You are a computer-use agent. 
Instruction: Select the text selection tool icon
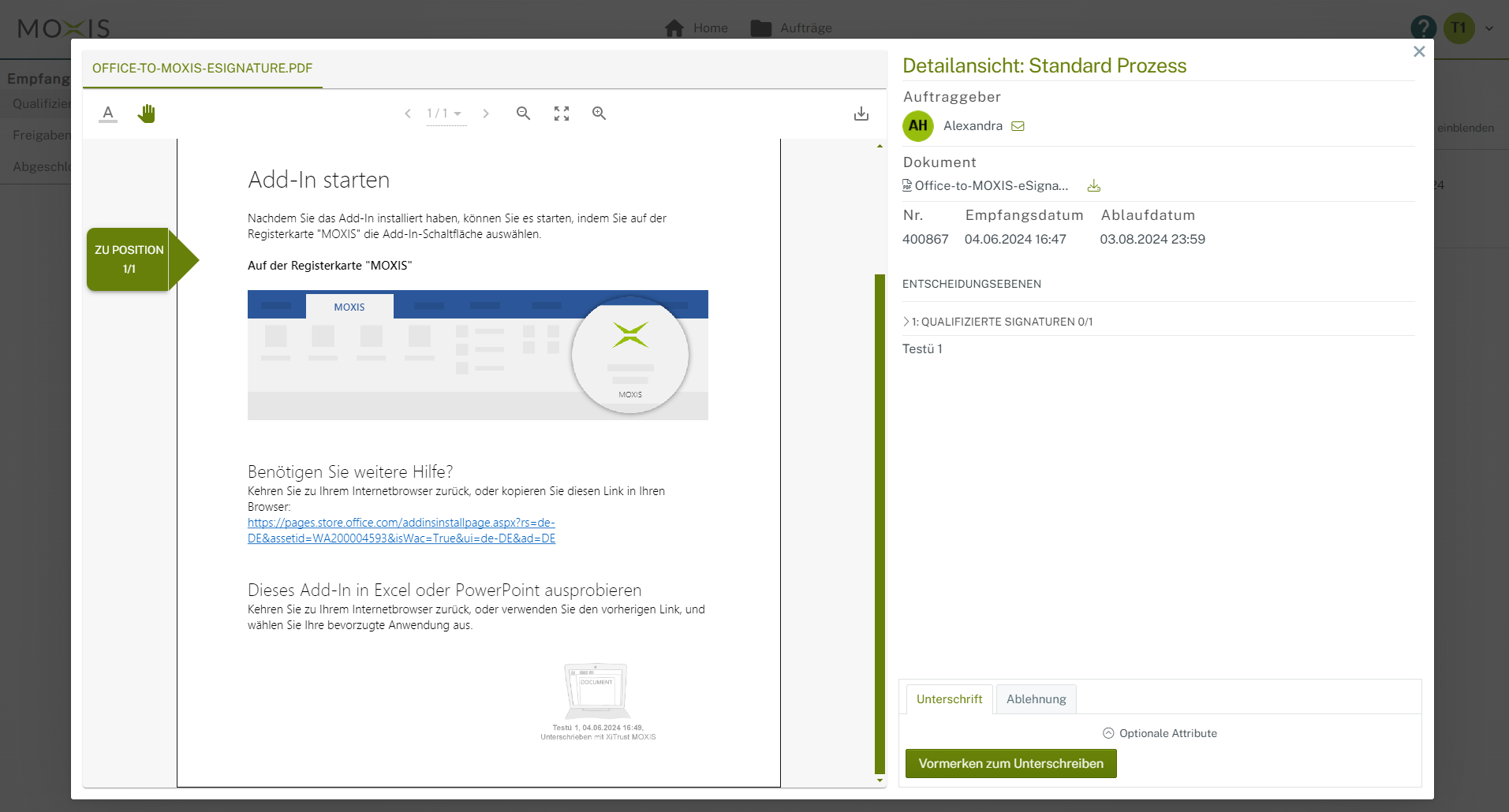[108, 114]
